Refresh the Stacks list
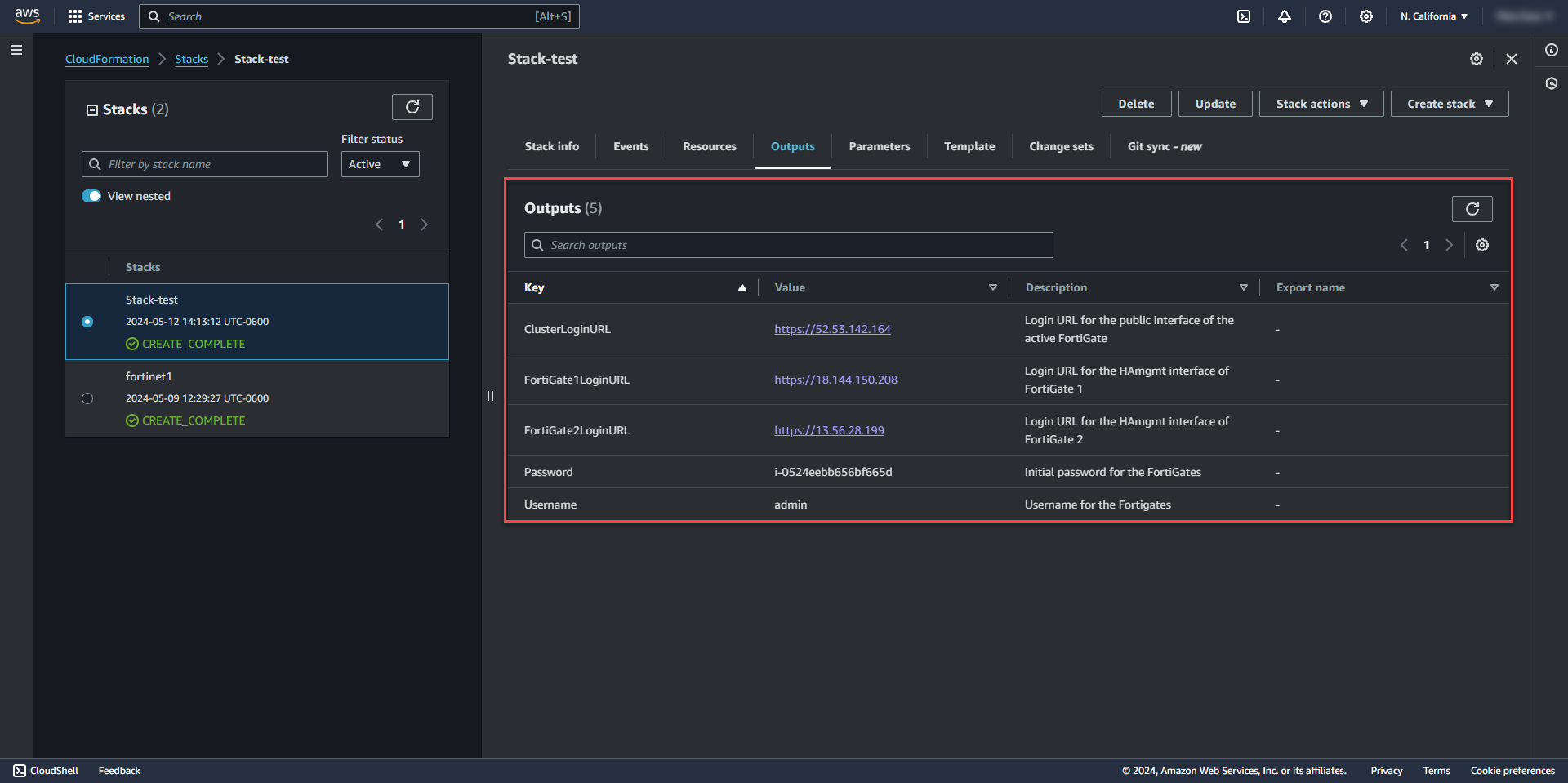The height and width of the screenshot is (783, 1568). [x=412, y=107]
